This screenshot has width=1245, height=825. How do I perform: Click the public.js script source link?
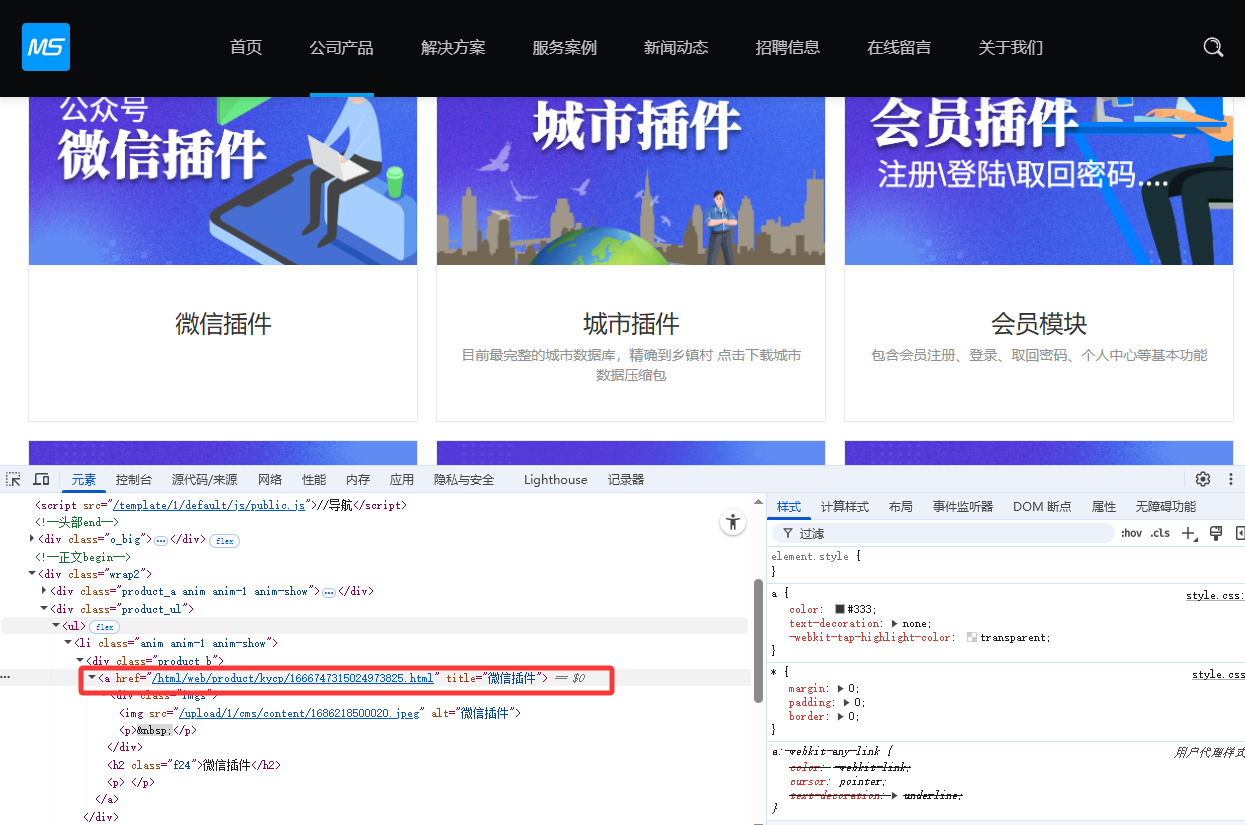[x=208, y=506]
